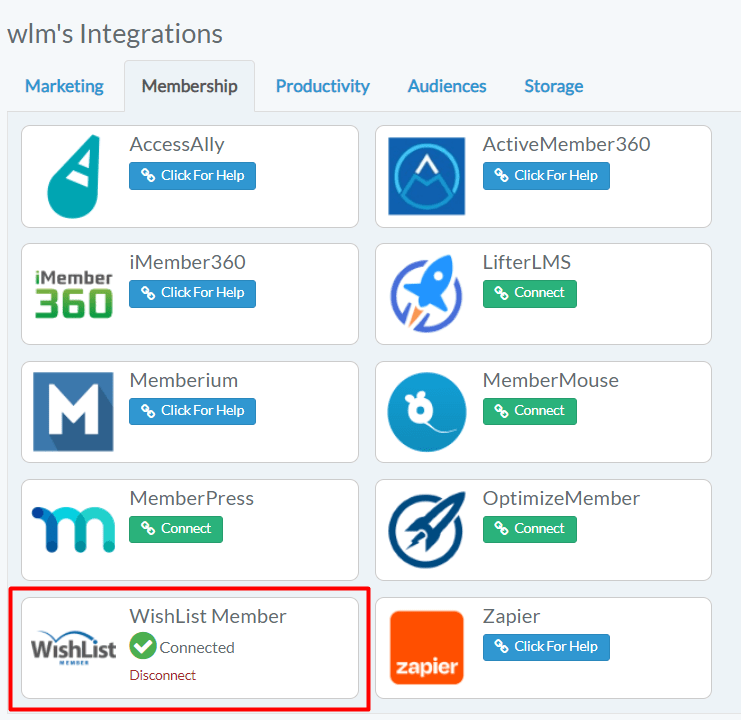Open the Storage tab
This screenshot has width=741, height=720.
(x=554, y=86)
